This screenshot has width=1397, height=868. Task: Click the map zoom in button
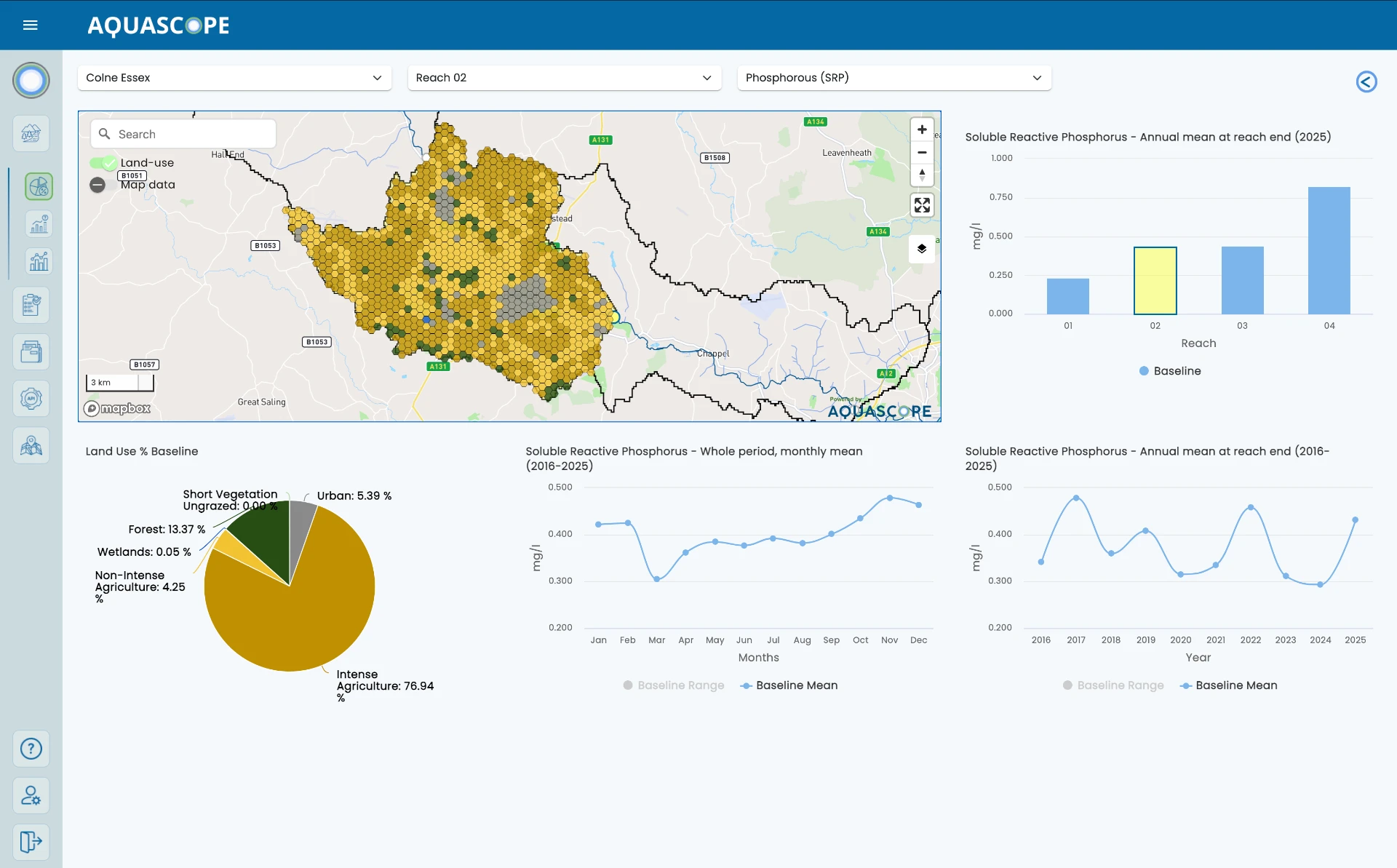(922, 130)
